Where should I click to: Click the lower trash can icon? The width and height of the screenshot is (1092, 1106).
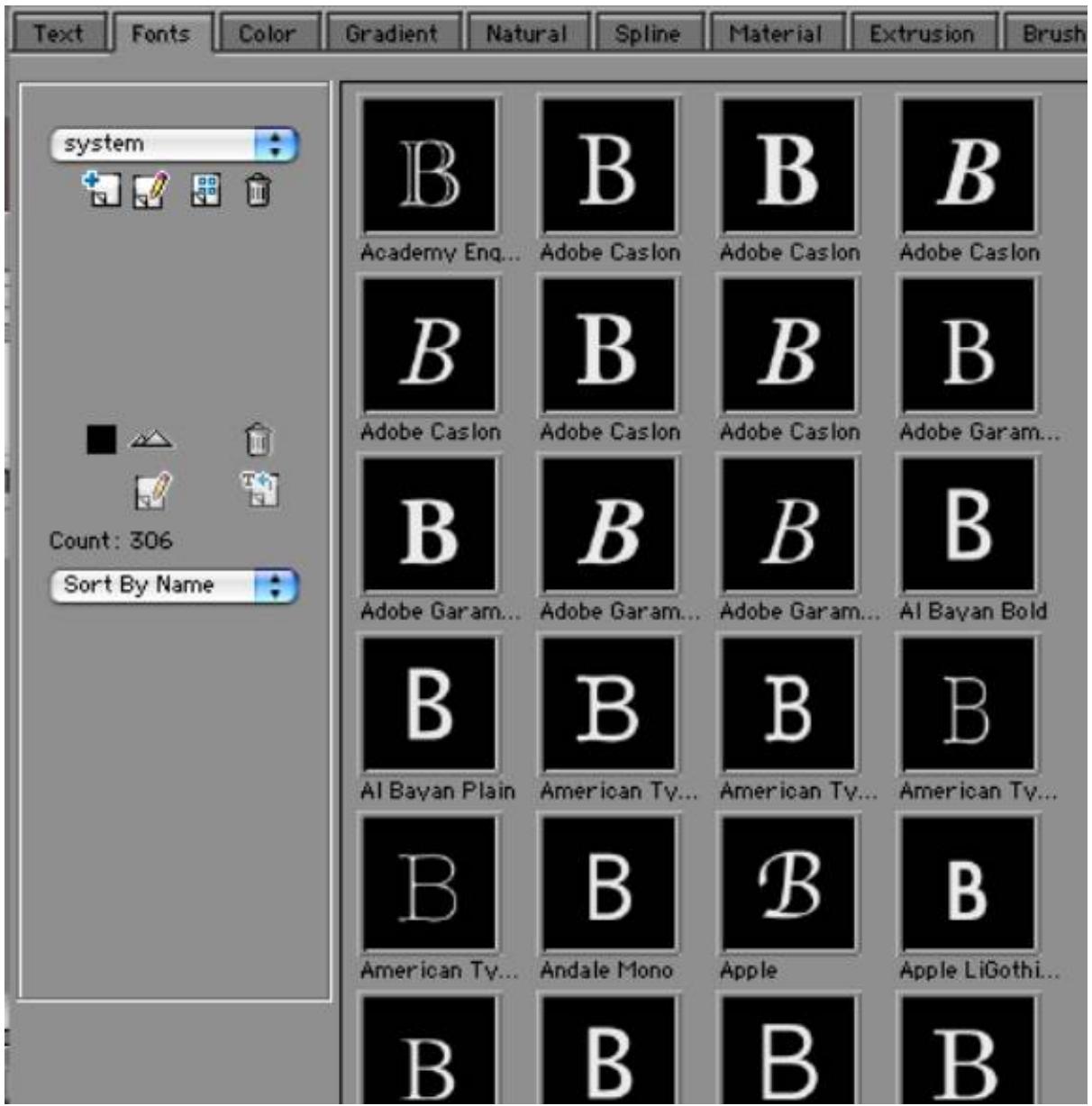pos(258,440)
